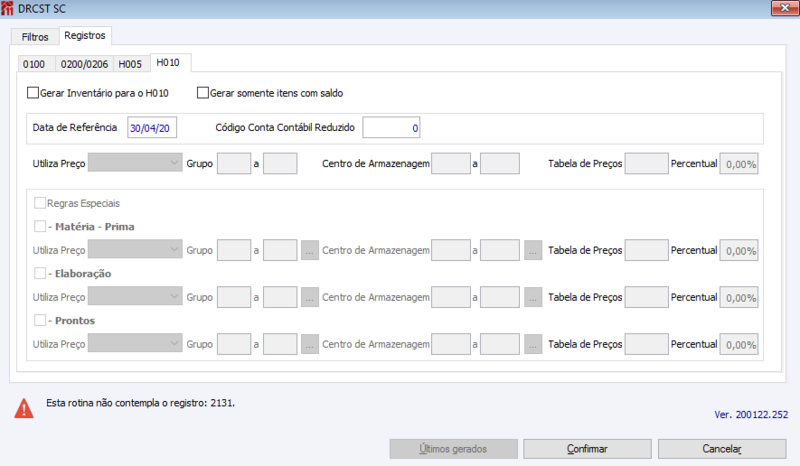Expand Matéria-Prima Utiliza Preço dropdown
This screenshot has width=800, height=466.
point(135,250)
